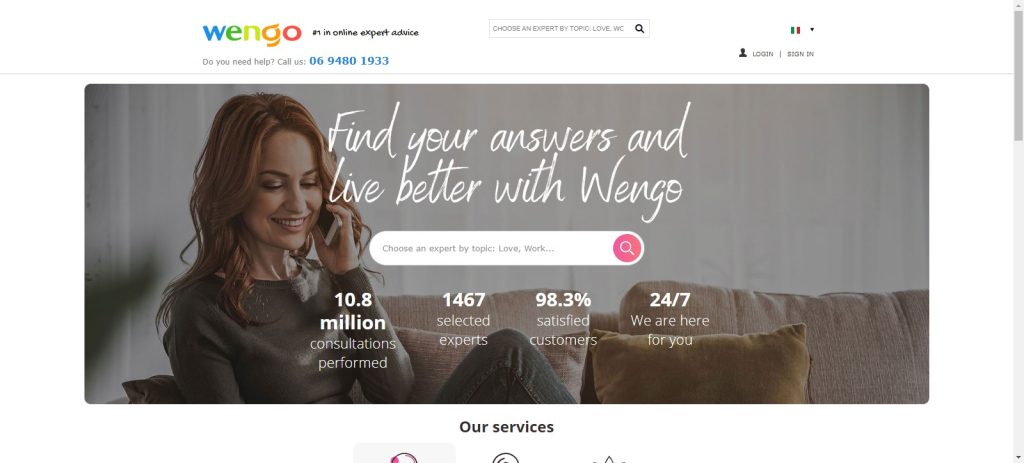Select the lotus-shaped service icon
This screenshot has width=1024, height=463.
(x=609, y=459)
